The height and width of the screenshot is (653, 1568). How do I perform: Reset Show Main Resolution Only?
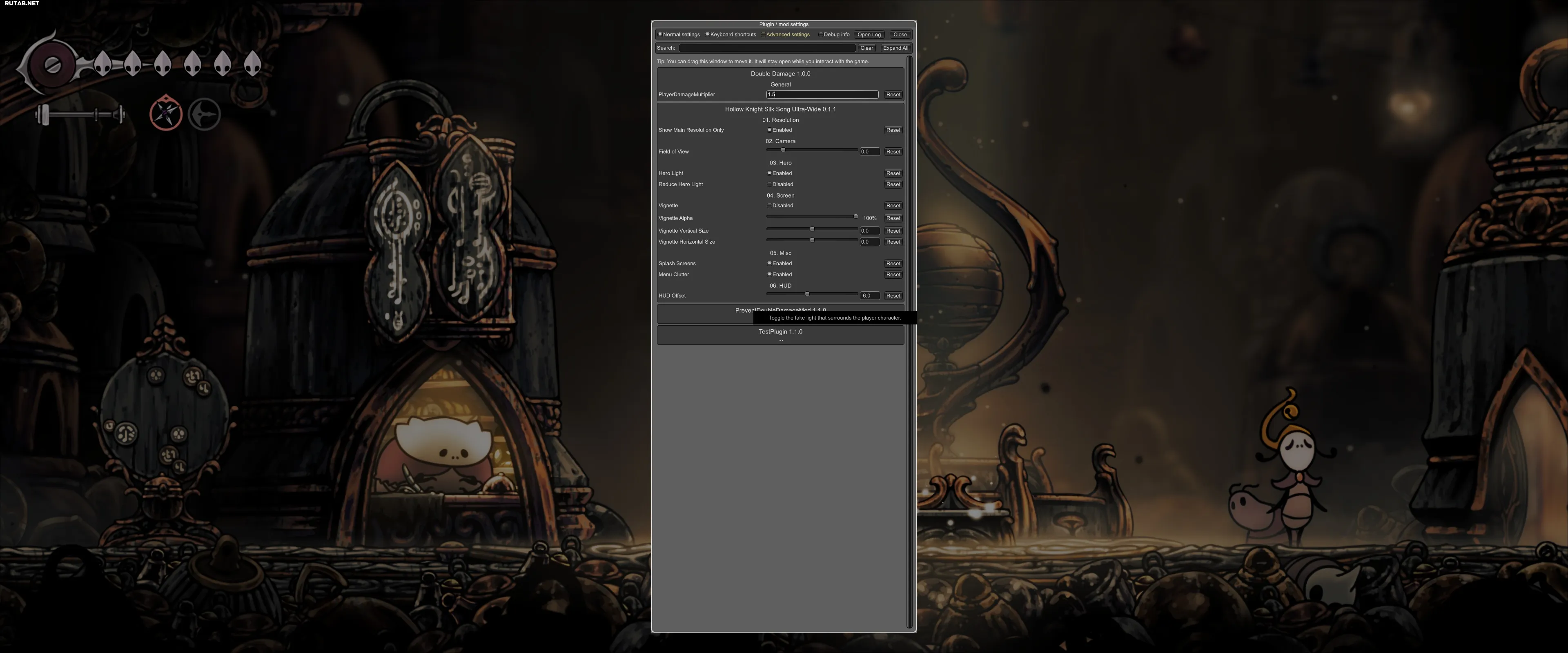pyautogui.click(x=893, y=130)
